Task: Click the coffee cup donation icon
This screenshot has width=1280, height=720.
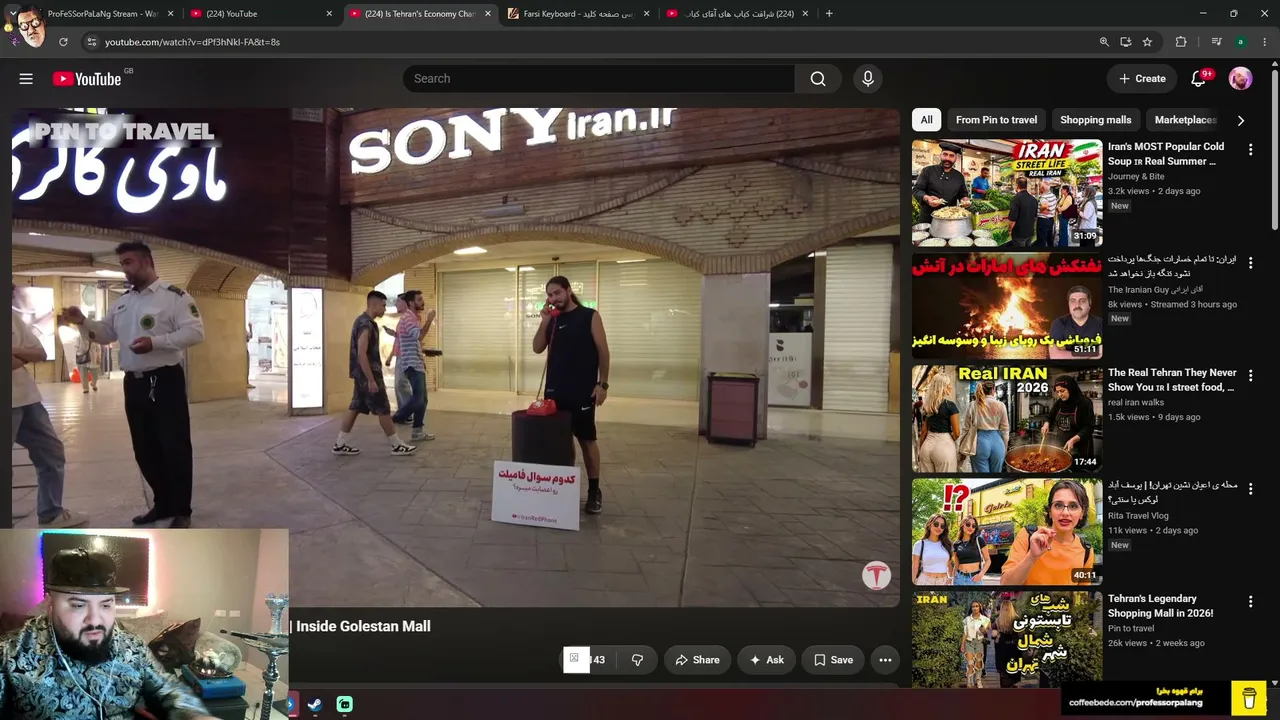Action: click(x=1249, y=697)
